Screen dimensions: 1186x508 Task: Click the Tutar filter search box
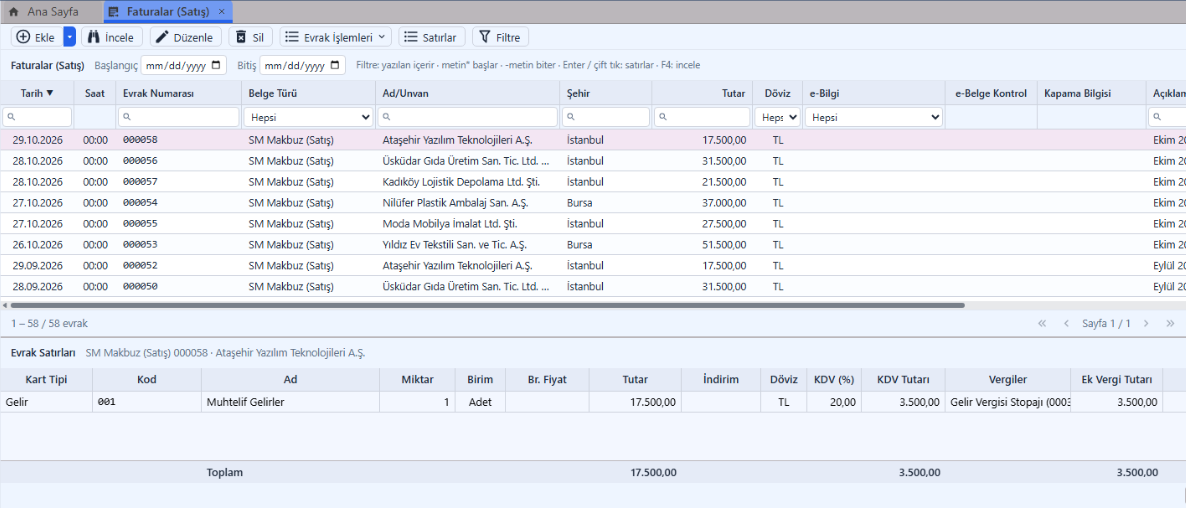(702, 117)
